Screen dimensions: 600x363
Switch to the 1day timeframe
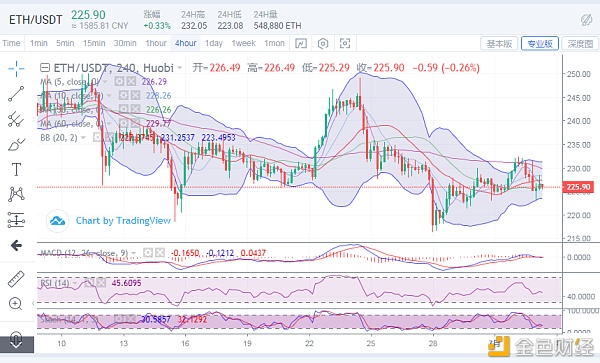(214, 43)
